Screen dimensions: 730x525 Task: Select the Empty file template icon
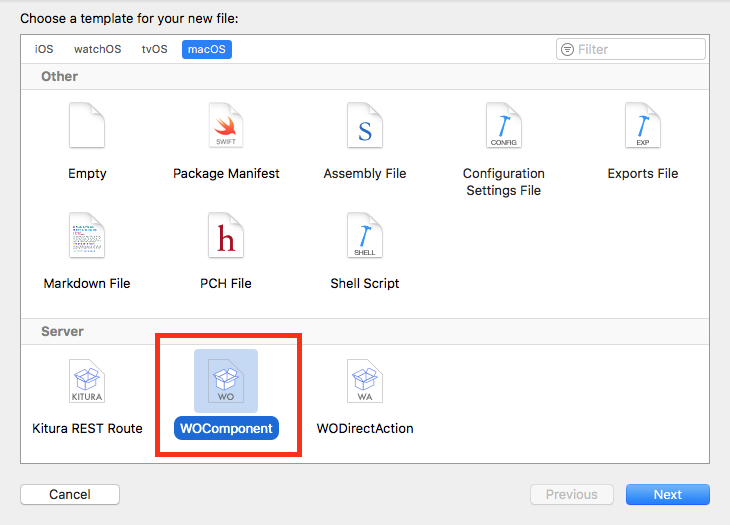(87, 125)
